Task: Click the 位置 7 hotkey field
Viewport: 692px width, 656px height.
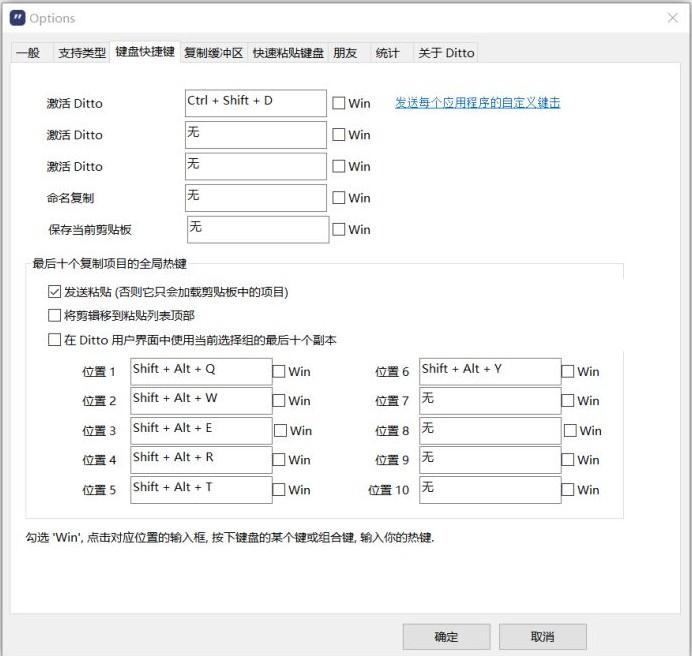Action: (490, 401)
